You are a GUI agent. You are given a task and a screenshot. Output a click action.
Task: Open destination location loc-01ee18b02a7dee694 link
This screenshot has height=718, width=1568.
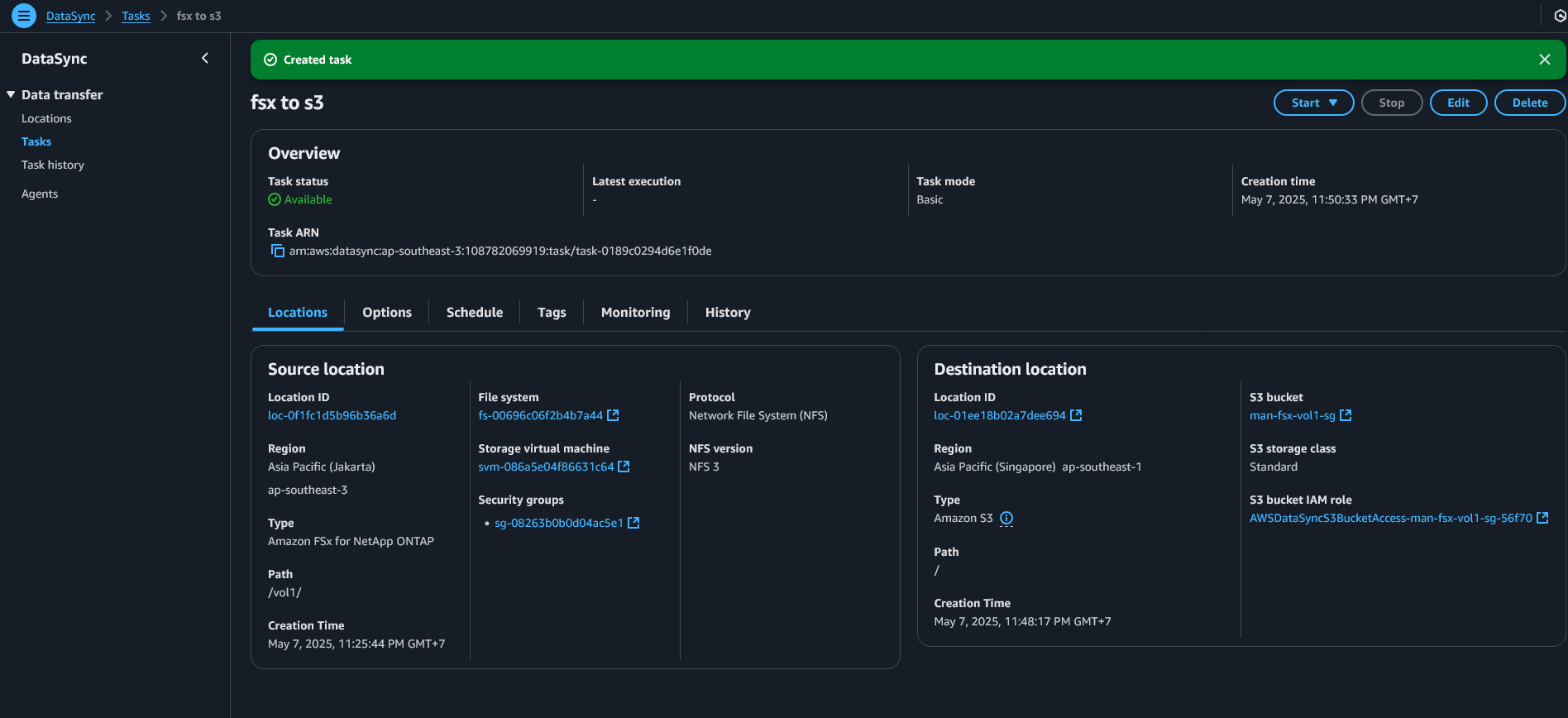[x=1000, y=415]
